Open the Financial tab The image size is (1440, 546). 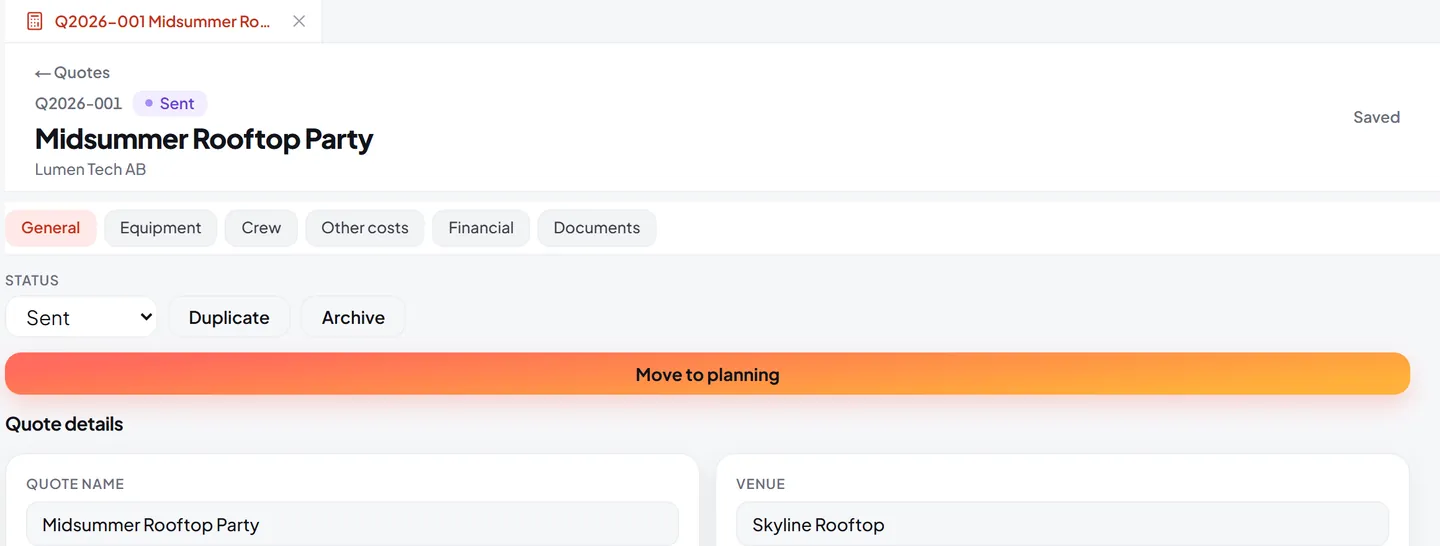coord(481,228)
